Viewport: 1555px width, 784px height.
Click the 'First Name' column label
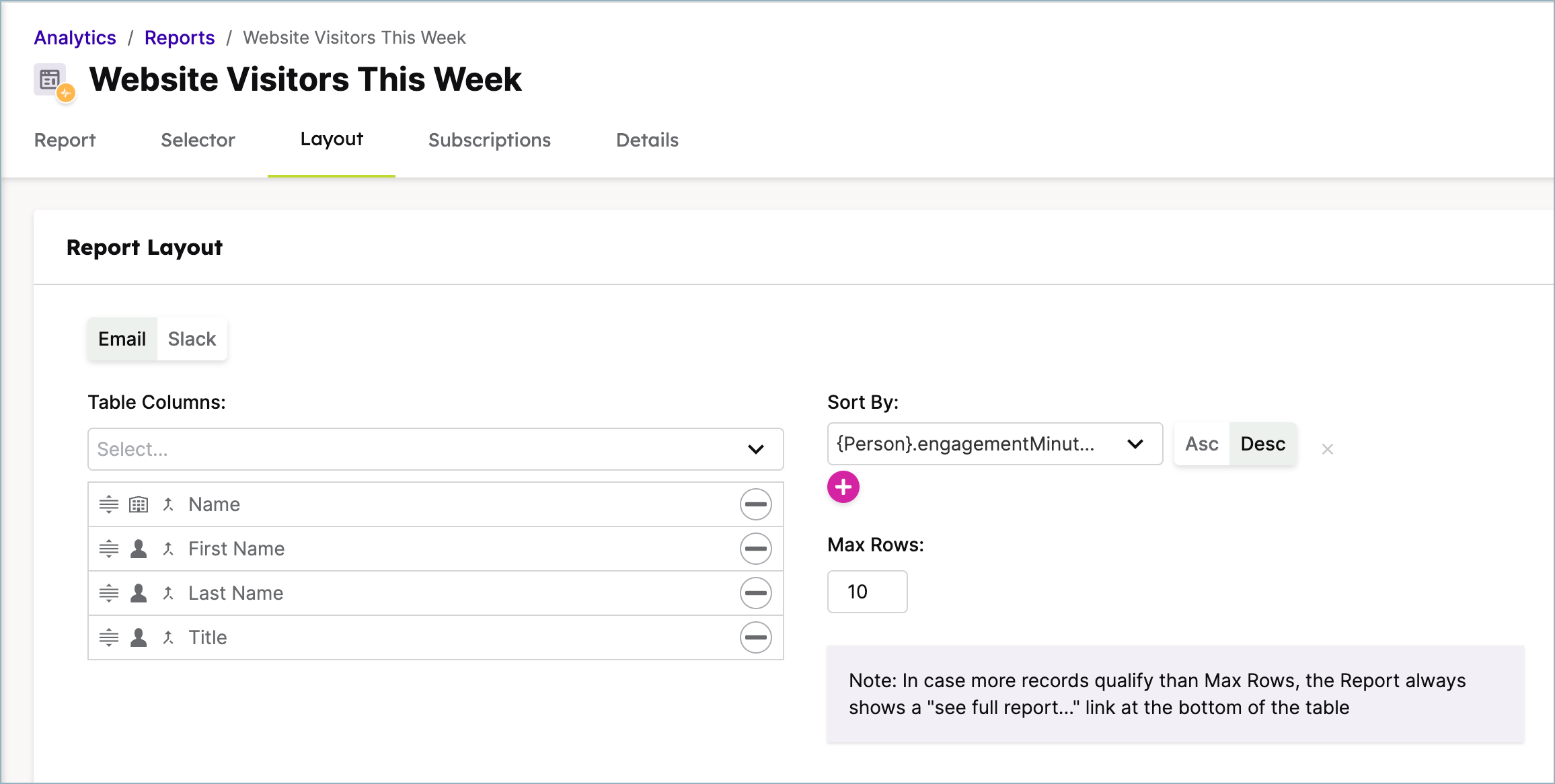(237, 549)
